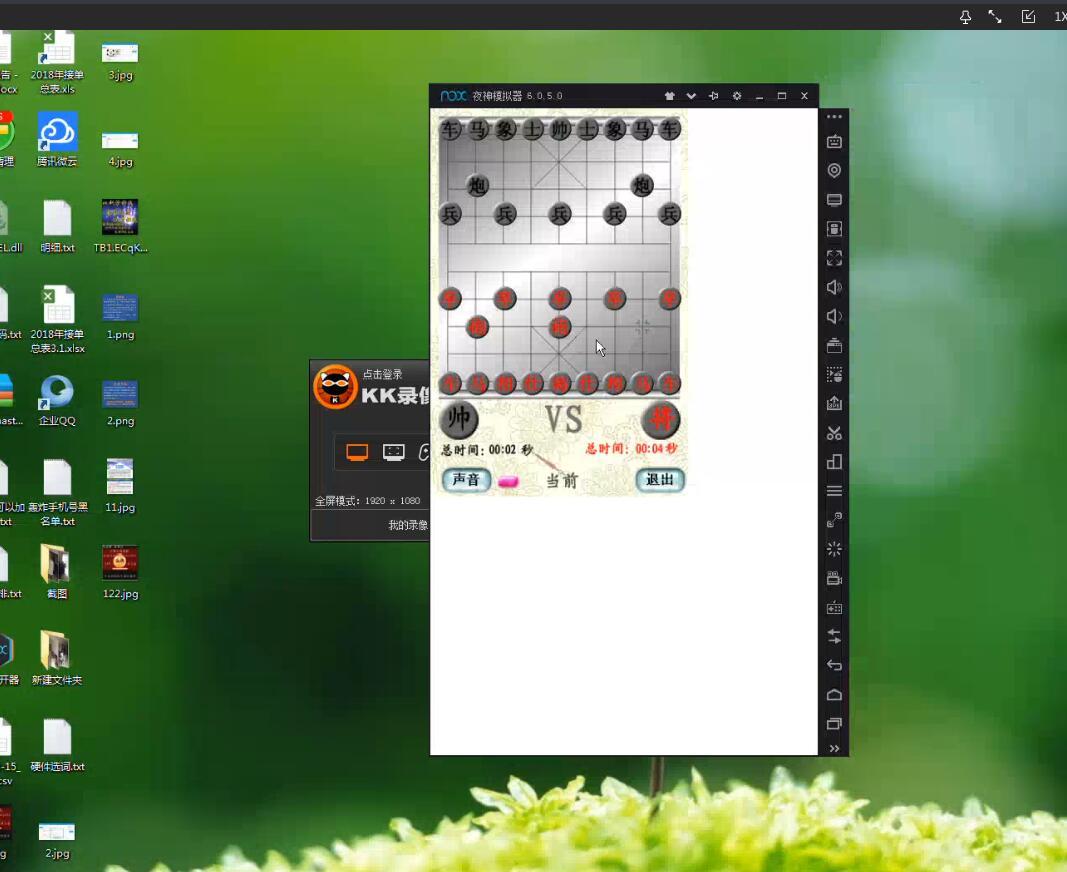Image resolution: width=1067 pixels, height=872 pixels.
Task: Open Nox settings gear in title bar
Action: 737,96
